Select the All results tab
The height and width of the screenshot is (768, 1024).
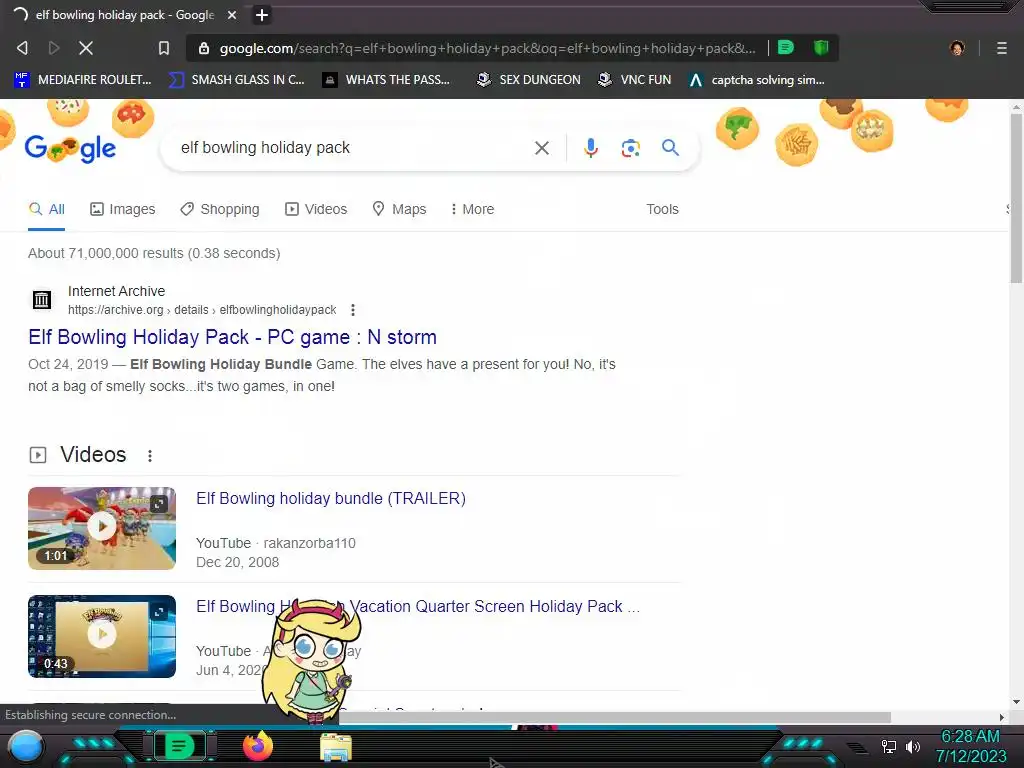46,209
